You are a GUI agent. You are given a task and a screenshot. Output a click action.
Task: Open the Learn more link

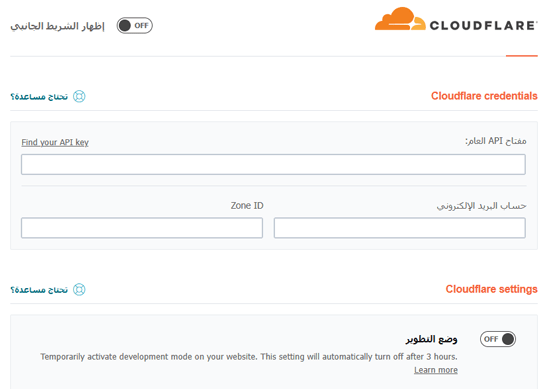436,370
